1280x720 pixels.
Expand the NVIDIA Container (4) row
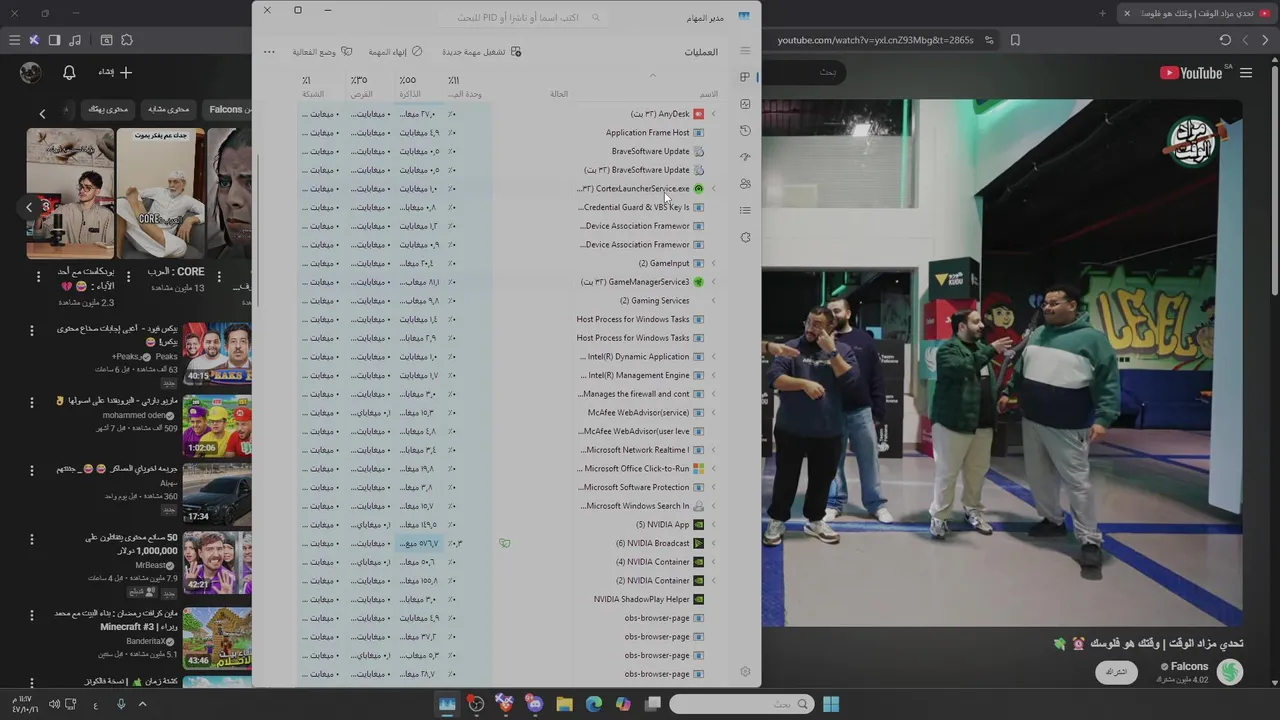click(713, 562)
